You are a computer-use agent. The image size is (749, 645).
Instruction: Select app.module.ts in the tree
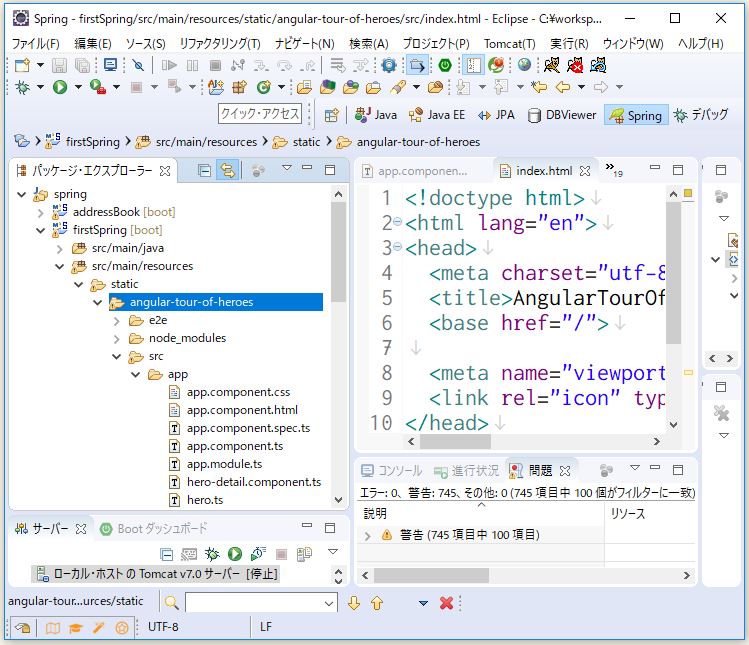[x=225, y=464]
